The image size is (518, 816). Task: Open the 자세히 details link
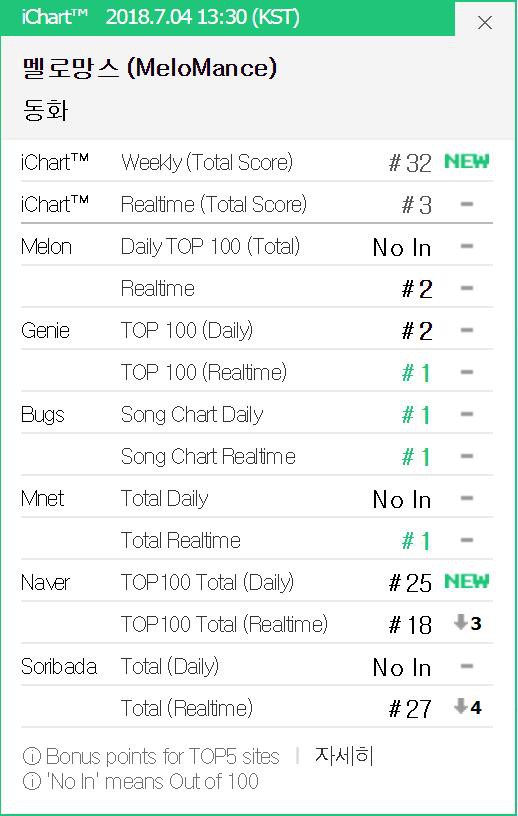344,756
